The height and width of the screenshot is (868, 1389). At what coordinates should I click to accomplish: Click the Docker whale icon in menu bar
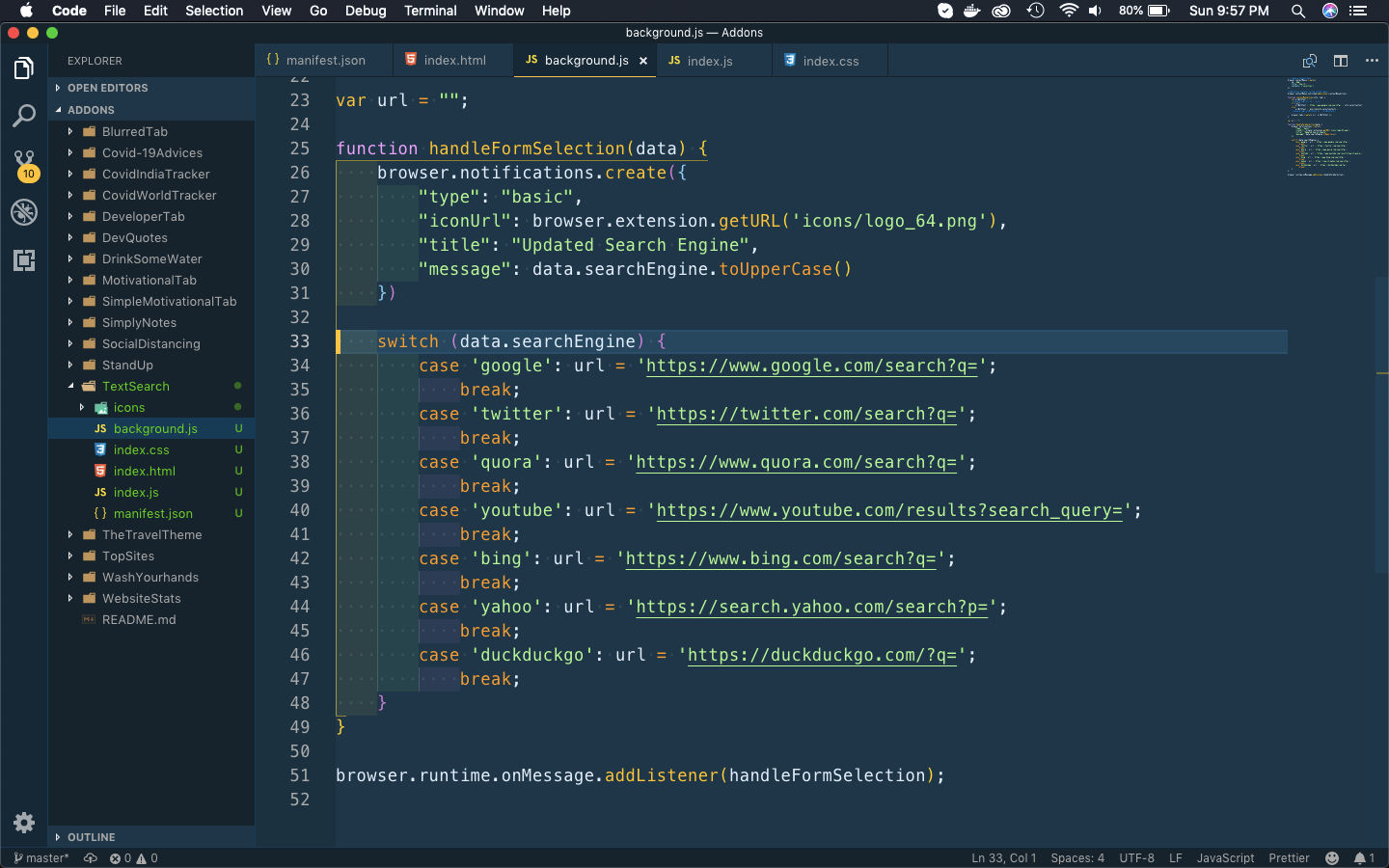[x=972, y=11]
